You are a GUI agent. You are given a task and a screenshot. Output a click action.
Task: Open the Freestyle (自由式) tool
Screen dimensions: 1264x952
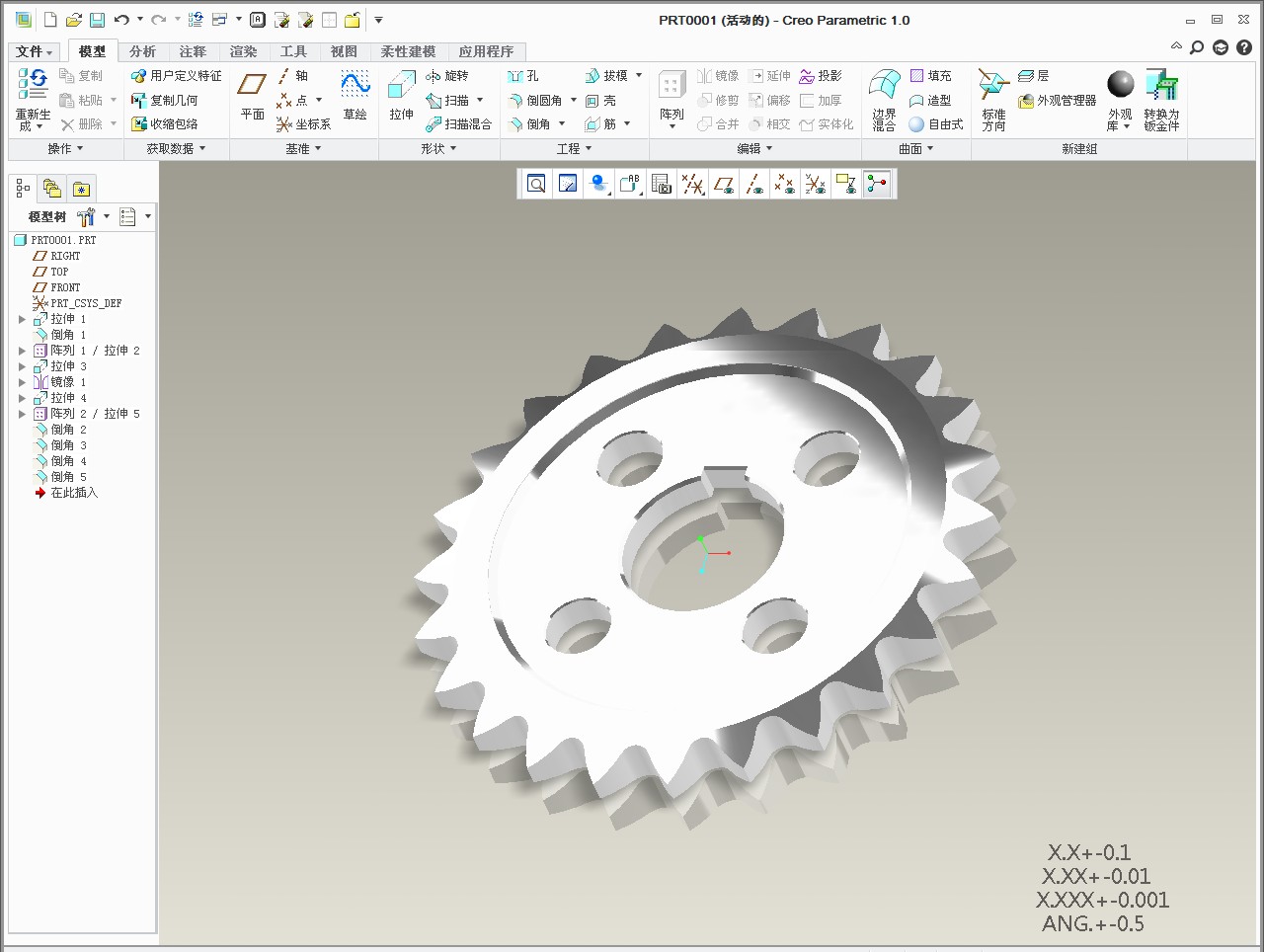[x=935, y=124]
